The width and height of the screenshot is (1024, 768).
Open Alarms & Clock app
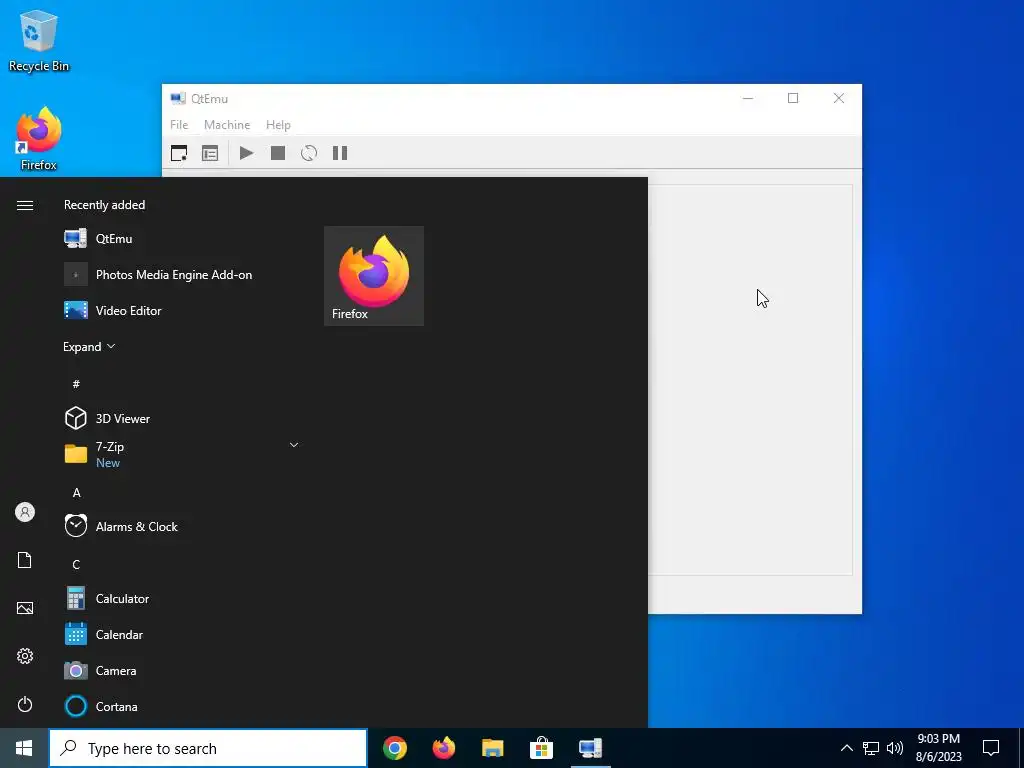(x=183, y=526)
